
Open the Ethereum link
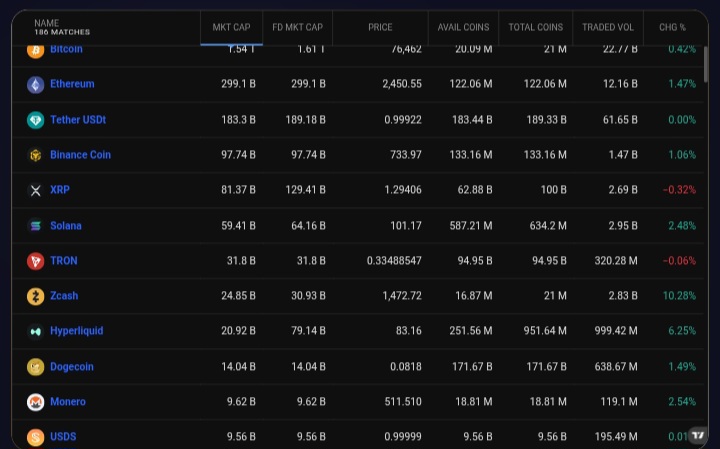tap(72, 84)
